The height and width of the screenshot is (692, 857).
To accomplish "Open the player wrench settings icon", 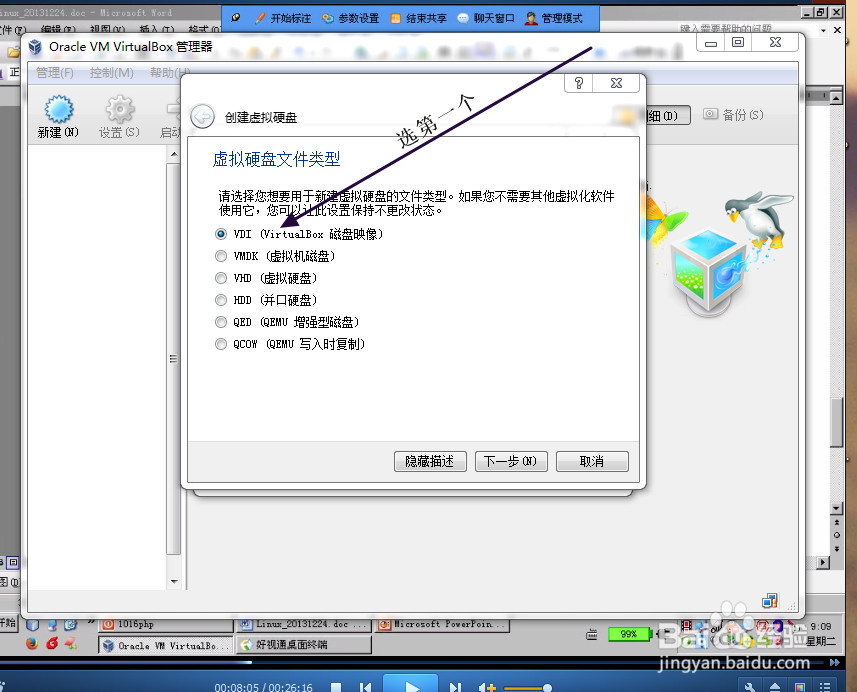I will [750, 687].
